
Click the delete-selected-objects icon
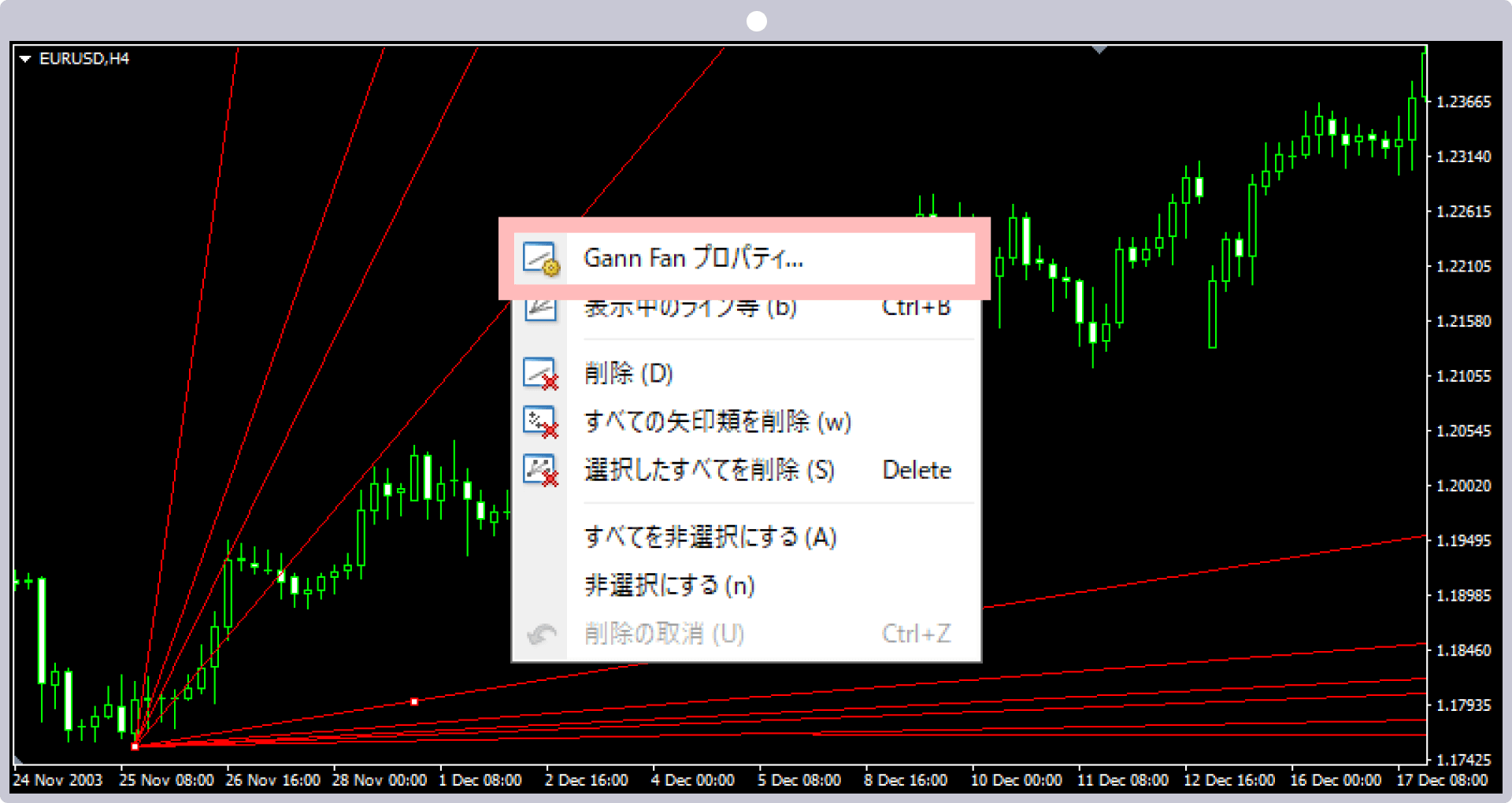539,470
